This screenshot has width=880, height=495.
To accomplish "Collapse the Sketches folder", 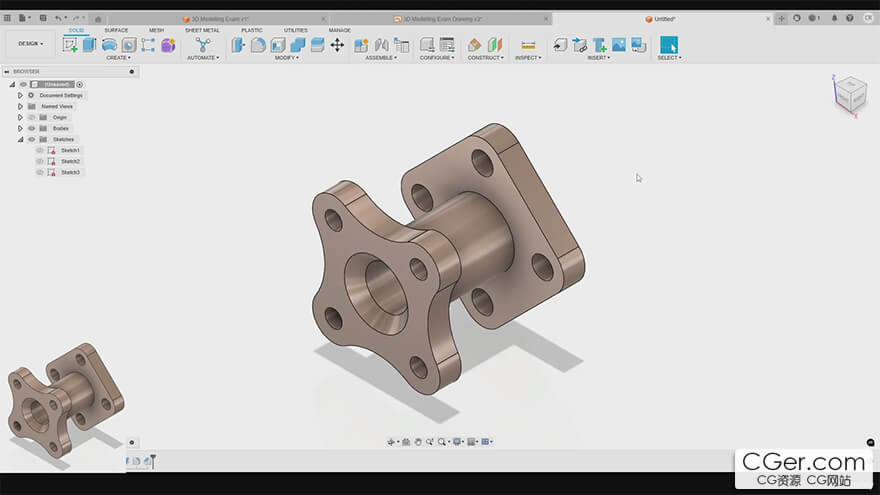I will (x=20, y=139).
